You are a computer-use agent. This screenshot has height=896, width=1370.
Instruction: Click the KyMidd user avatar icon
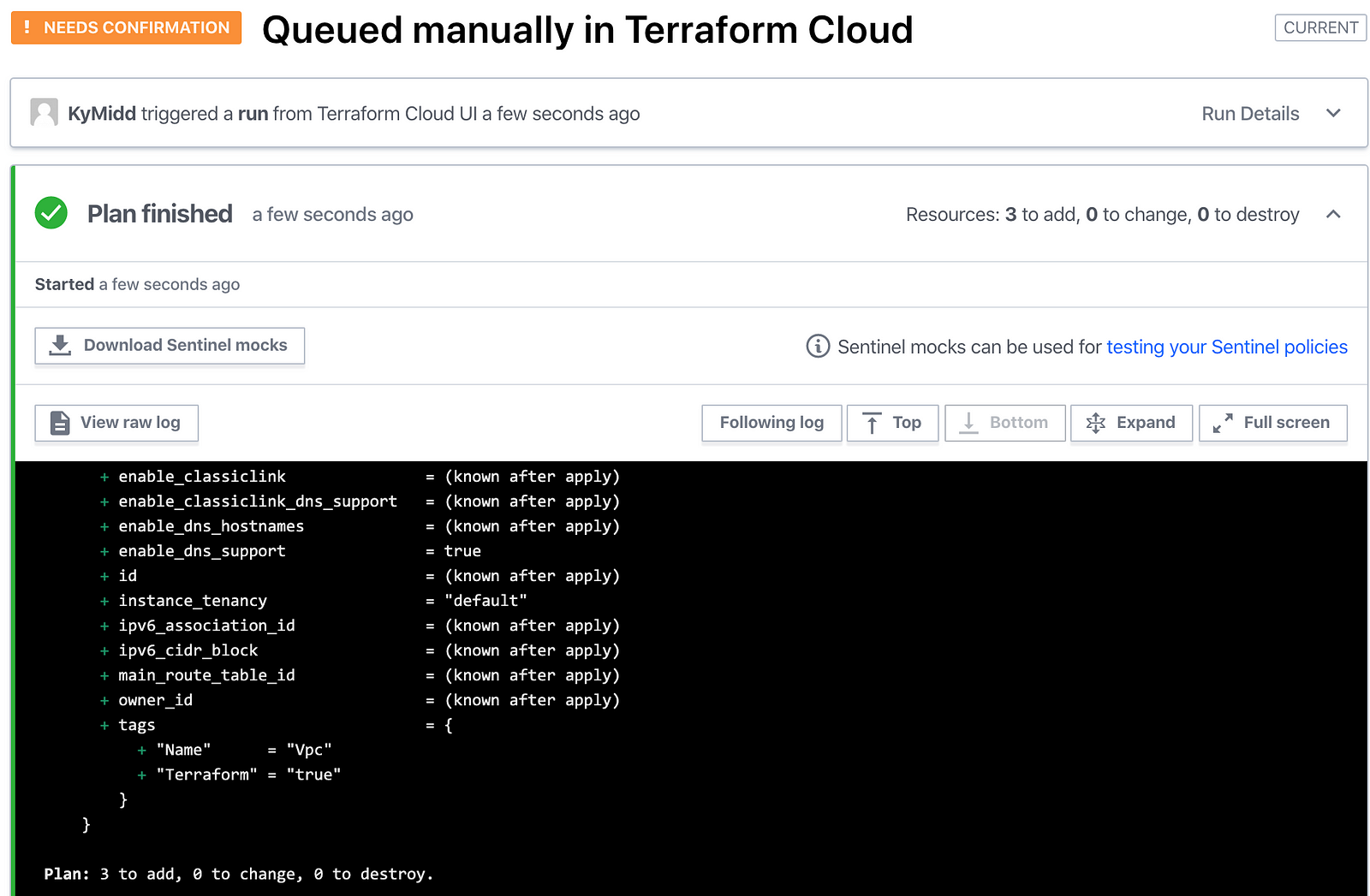coord(44,113)
